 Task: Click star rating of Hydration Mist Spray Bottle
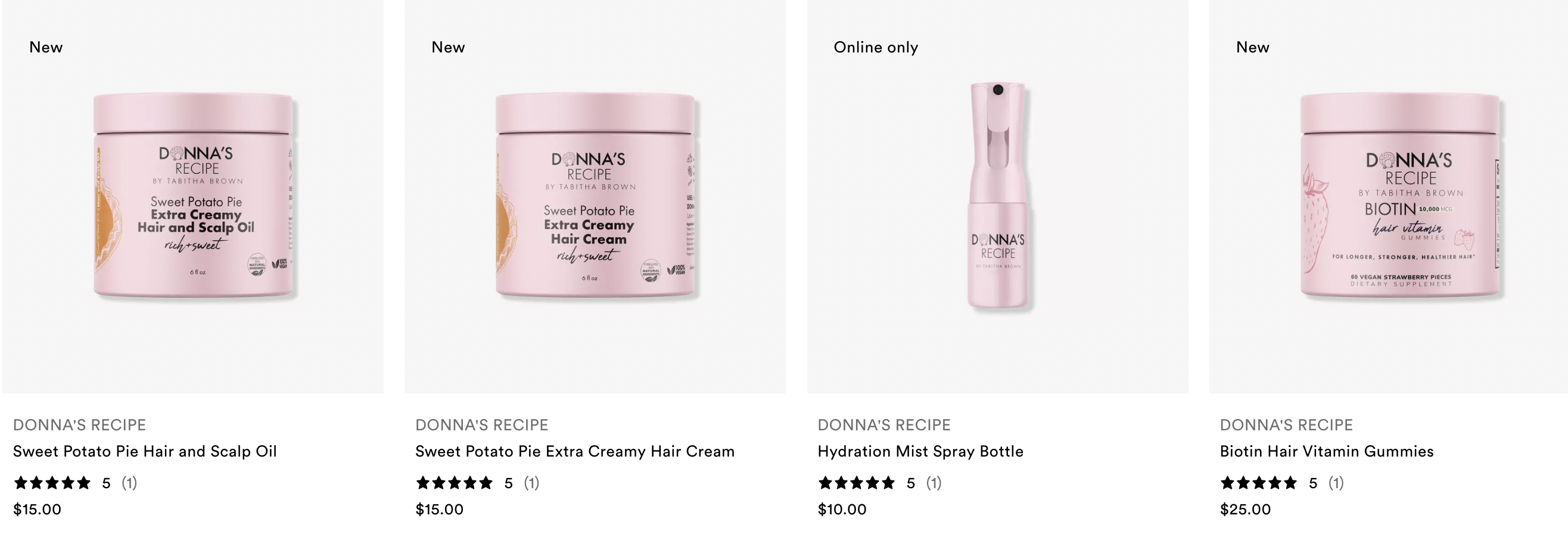pyautogui.click(x=857, y=483)
